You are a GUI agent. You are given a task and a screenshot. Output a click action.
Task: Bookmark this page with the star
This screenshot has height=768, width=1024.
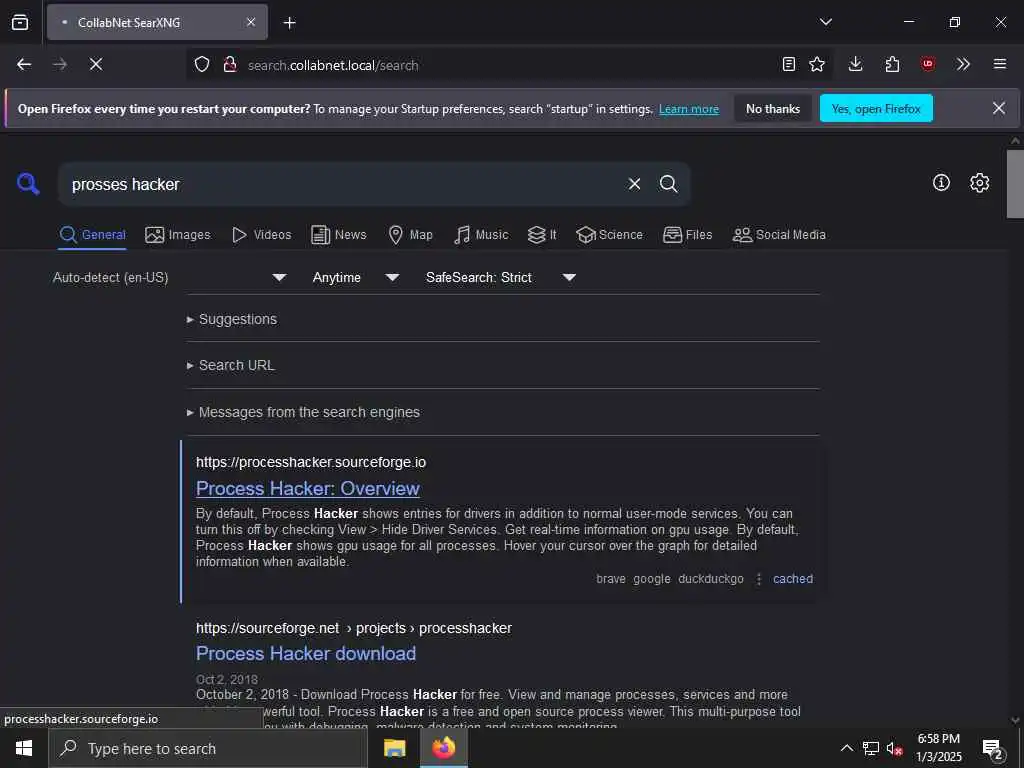point(816,64)
